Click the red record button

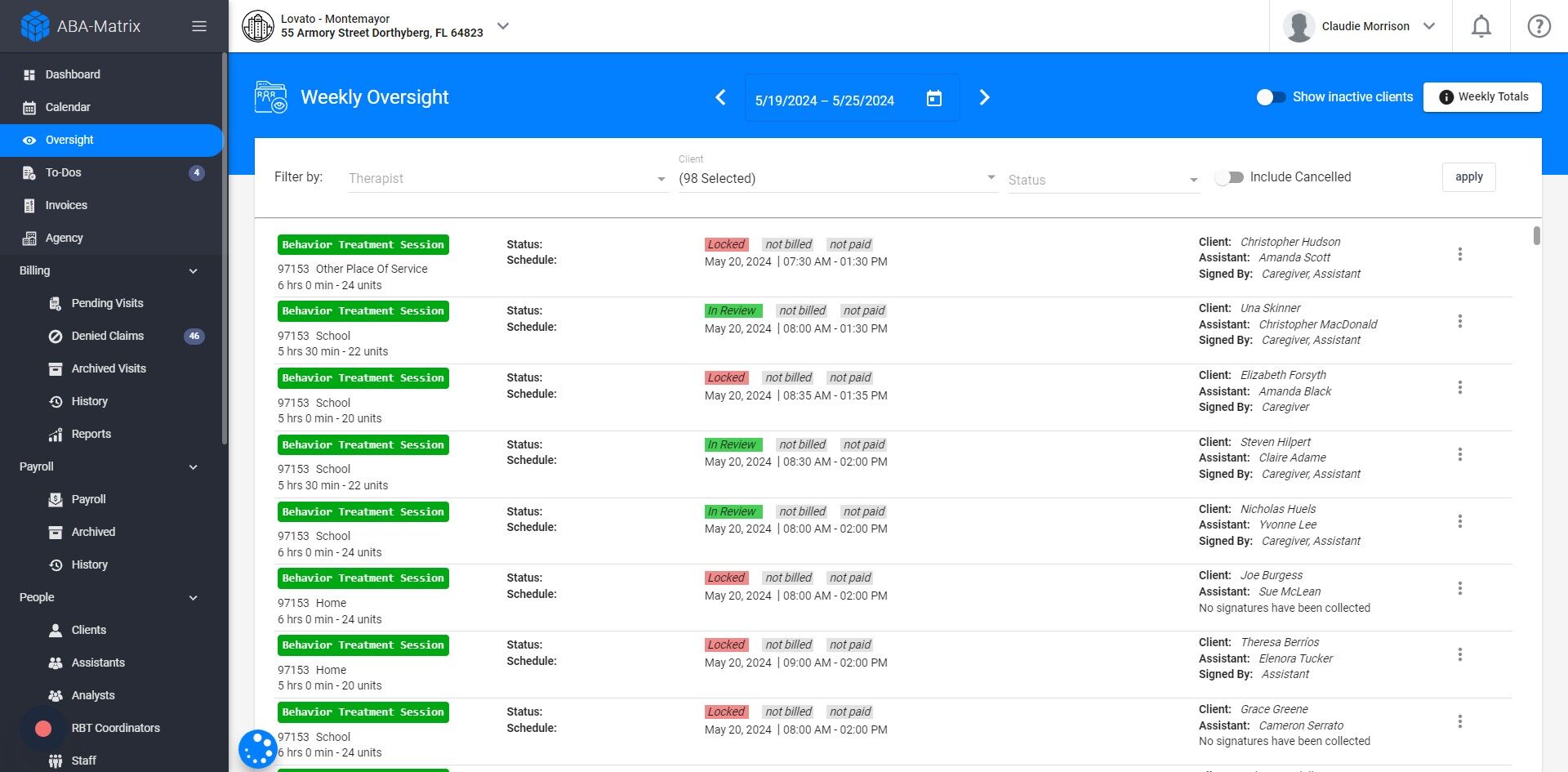pos(43,729)
